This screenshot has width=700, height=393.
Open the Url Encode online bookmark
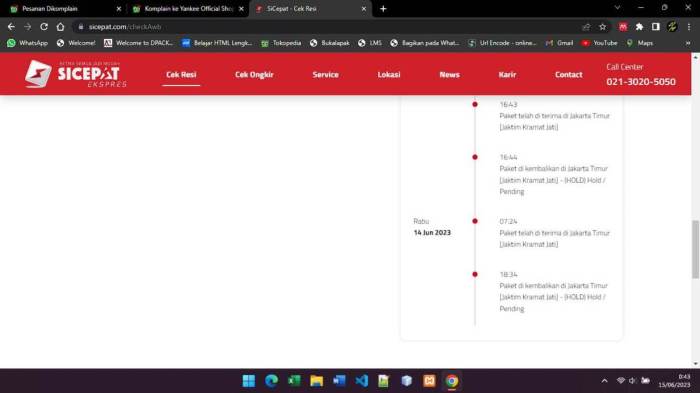(503, 43)
